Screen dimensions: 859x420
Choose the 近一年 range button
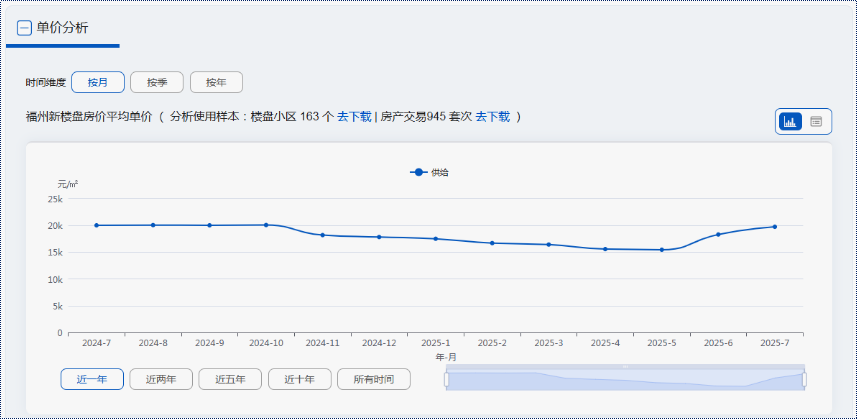coord(92,379)
